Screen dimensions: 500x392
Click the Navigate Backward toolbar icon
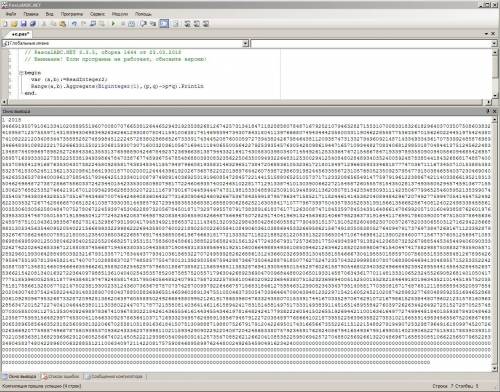[x=93, y=24]
